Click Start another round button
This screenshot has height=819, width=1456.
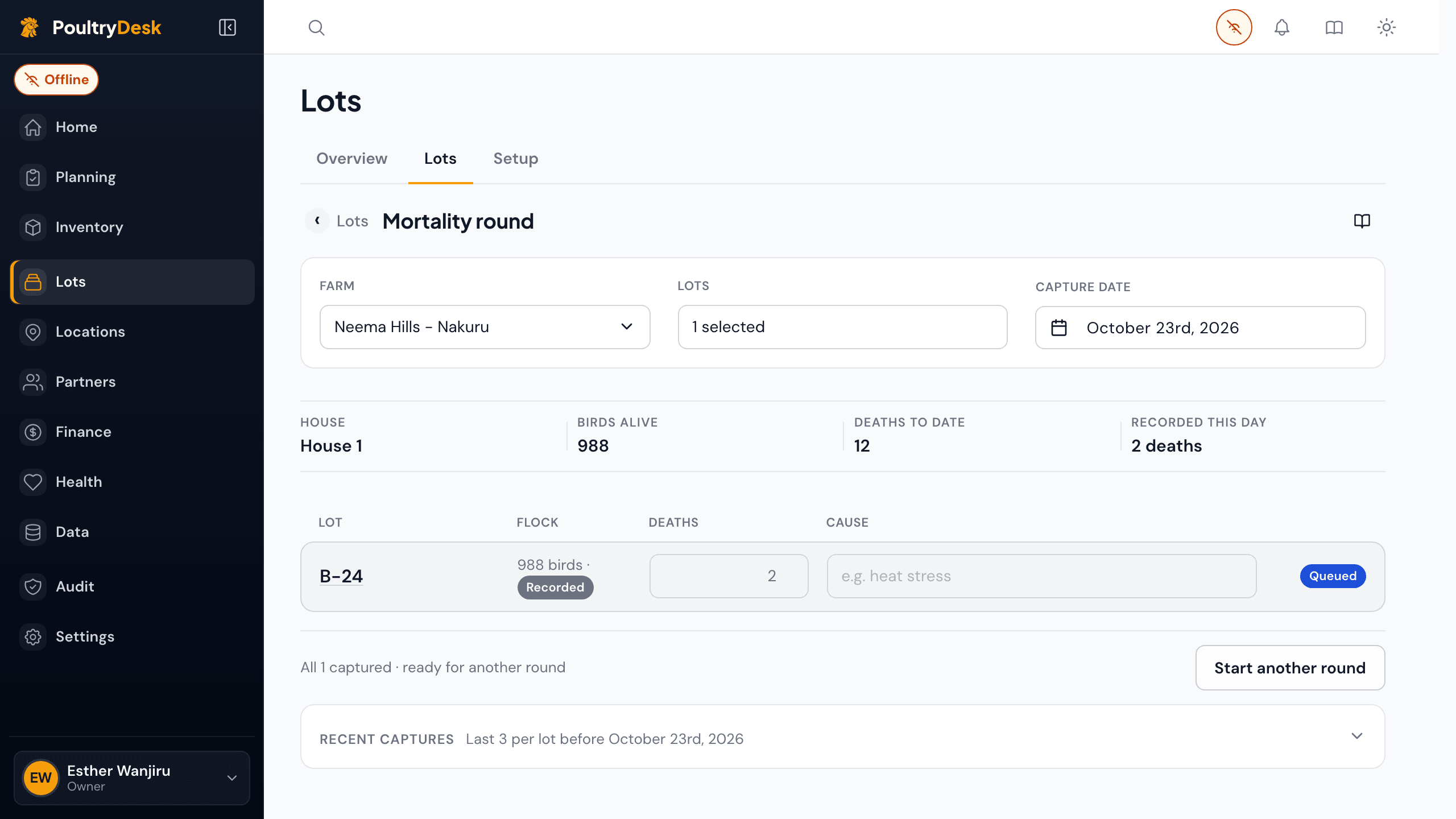pos(1290,668)
